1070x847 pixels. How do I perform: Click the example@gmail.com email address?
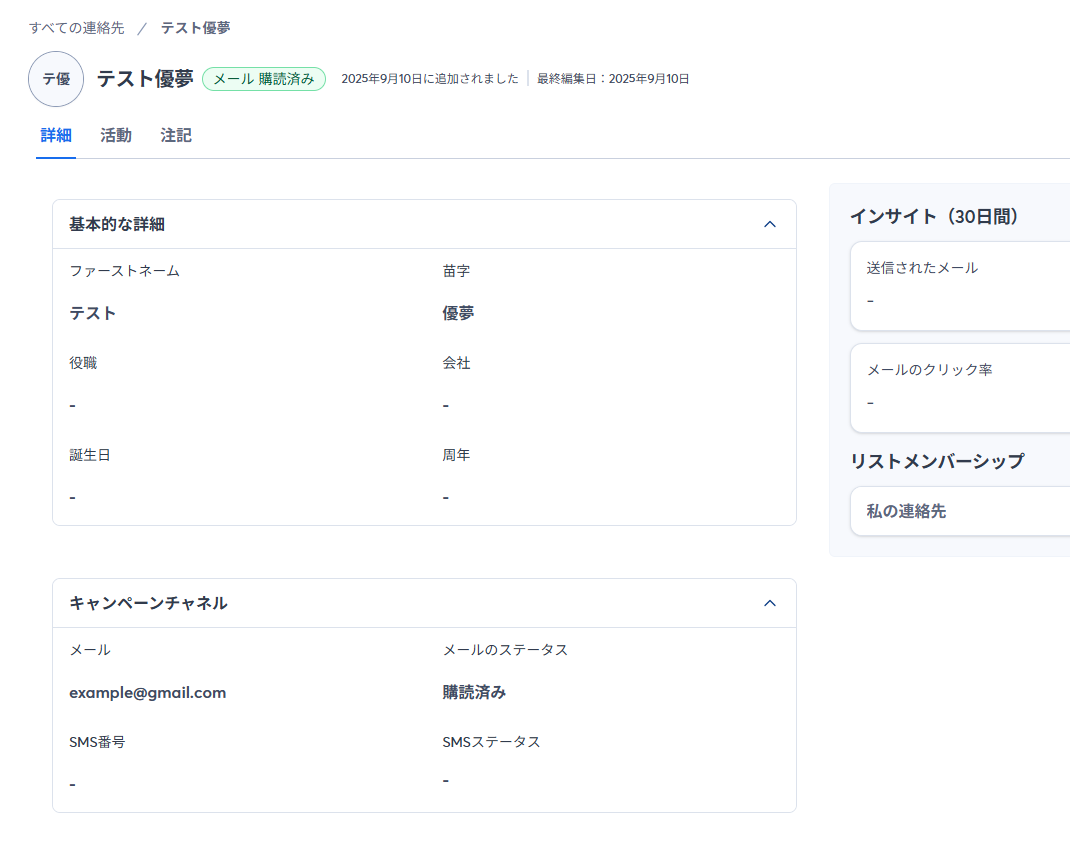(148, 692)
